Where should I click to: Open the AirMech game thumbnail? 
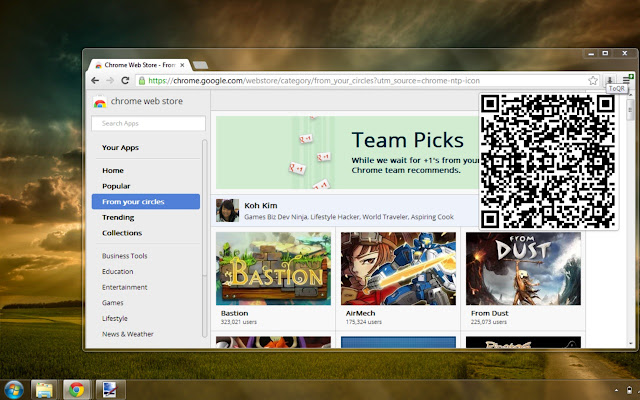click(x=398, y=269)
